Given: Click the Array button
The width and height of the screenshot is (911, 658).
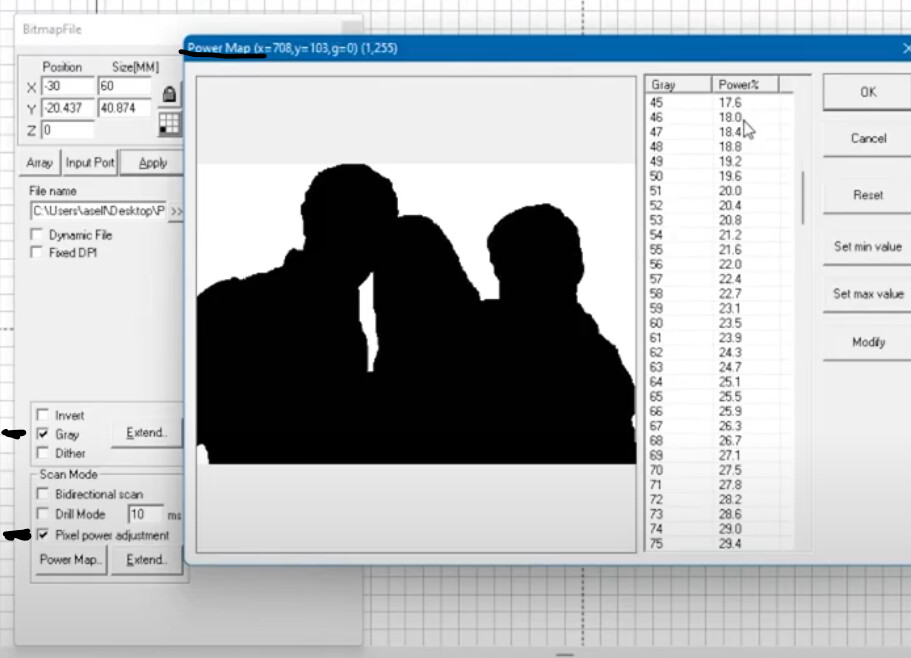Looking at the screenshot, I should [40, 163].
